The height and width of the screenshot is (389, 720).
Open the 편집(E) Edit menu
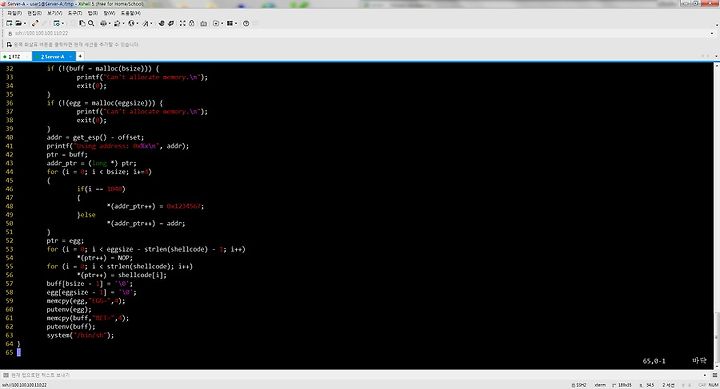tap(34, 13)
